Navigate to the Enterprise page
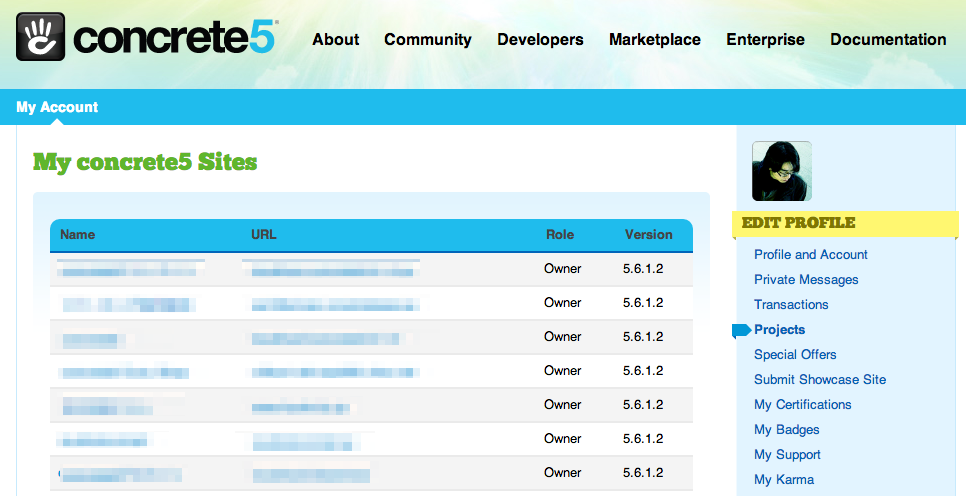The height and width of the screenshot is (496, 966). pyautogui.click(x=765, y=40)
